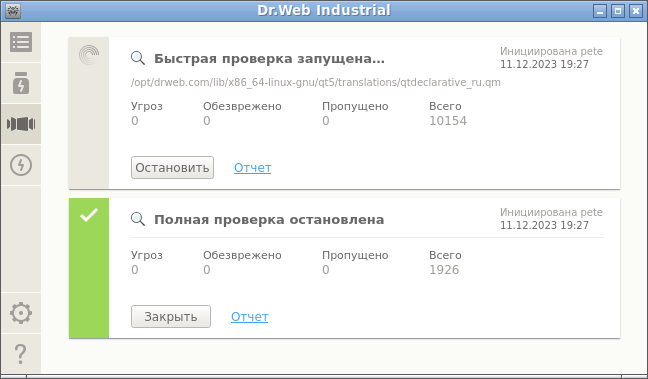
Task: Click Dr.Web spider icon in title bar
Action: point(13,11)
